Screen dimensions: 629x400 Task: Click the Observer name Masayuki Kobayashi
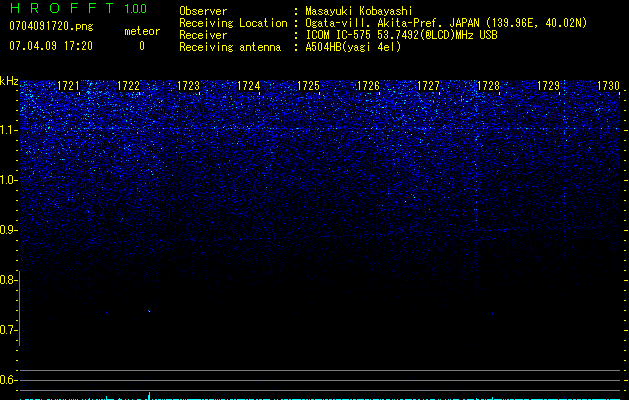tap(359, 11)
